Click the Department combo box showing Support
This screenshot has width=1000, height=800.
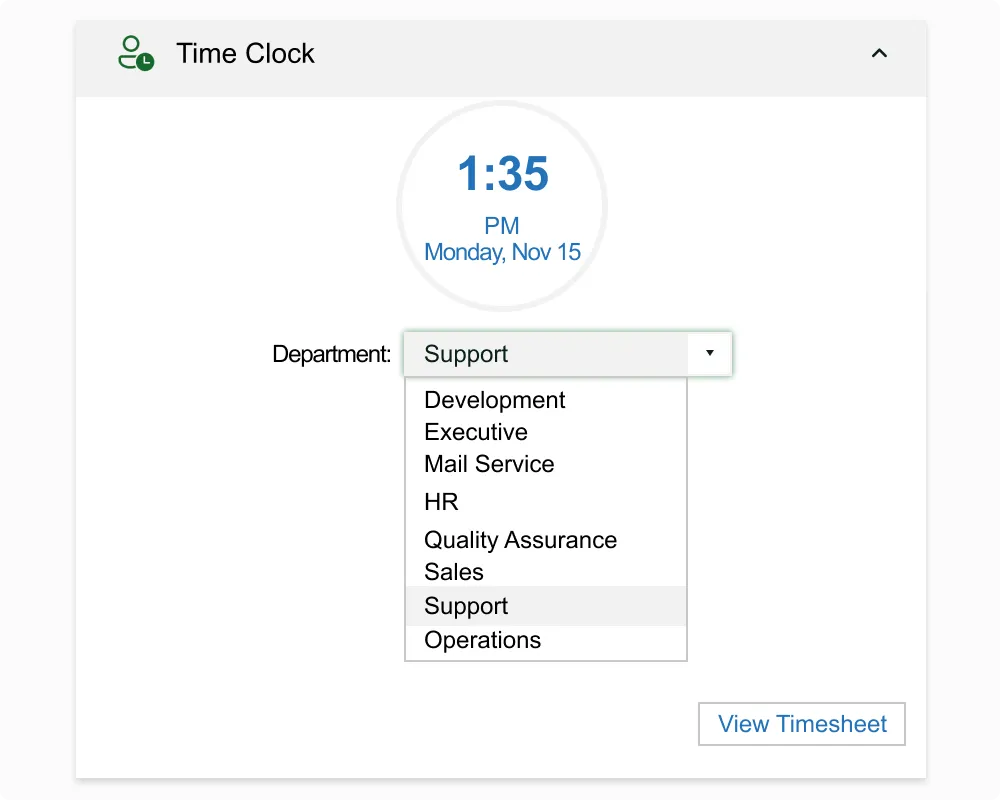pyautogui.click(x=546, y=354)
